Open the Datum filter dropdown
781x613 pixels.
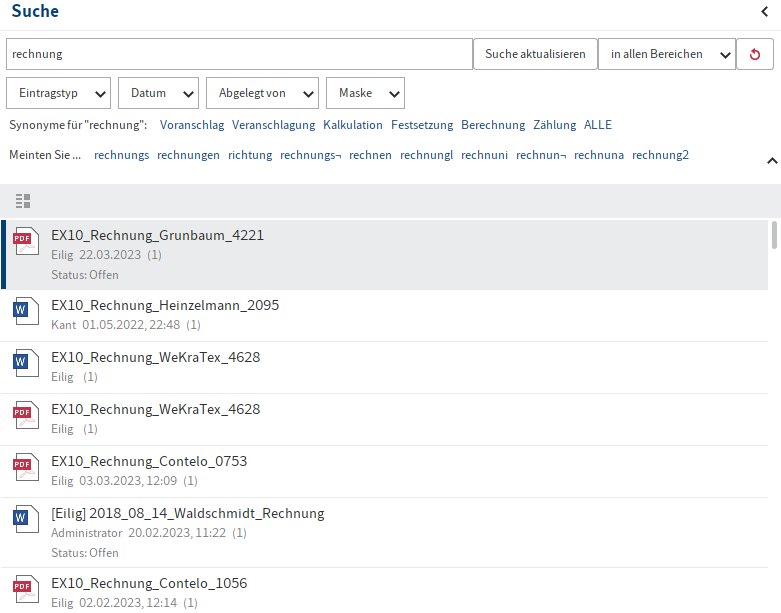point(158,93)
